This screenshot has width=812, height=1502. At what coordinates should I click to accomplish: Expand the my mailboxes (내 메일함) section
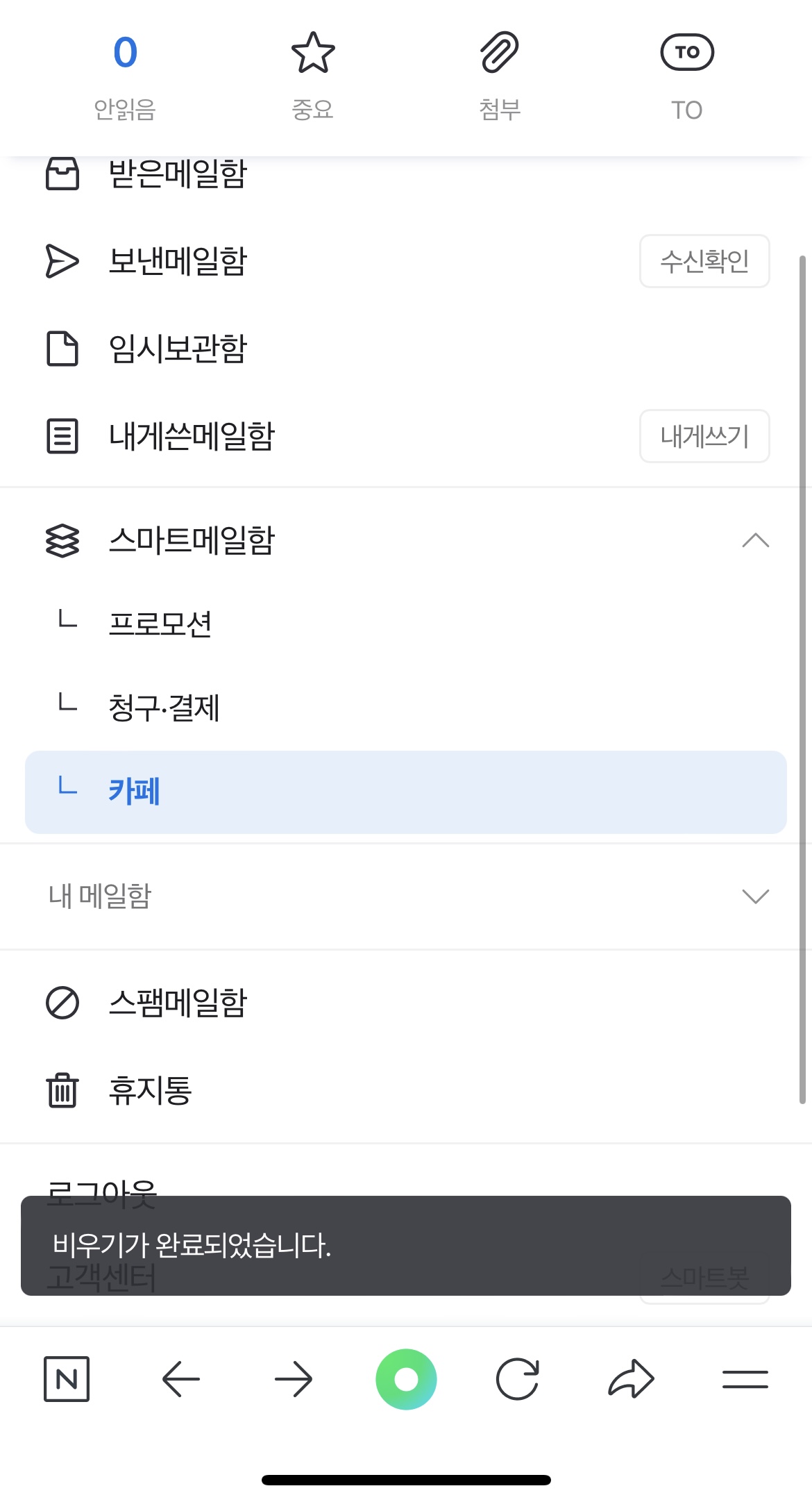755,896
